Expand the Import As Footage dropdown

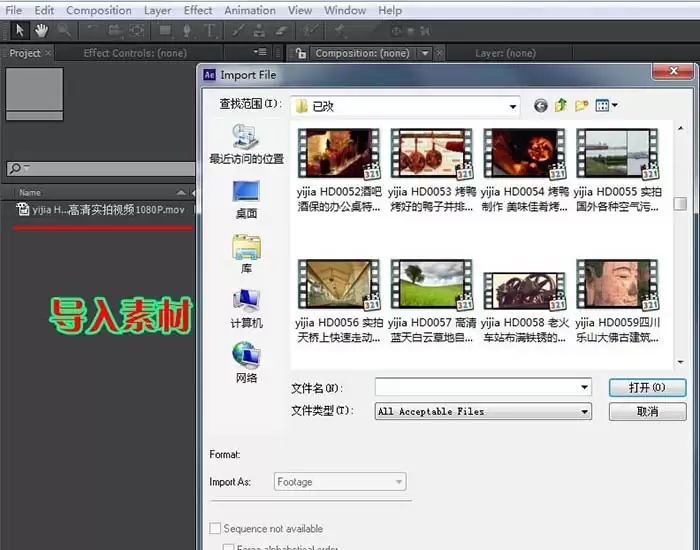coord(340,482)
